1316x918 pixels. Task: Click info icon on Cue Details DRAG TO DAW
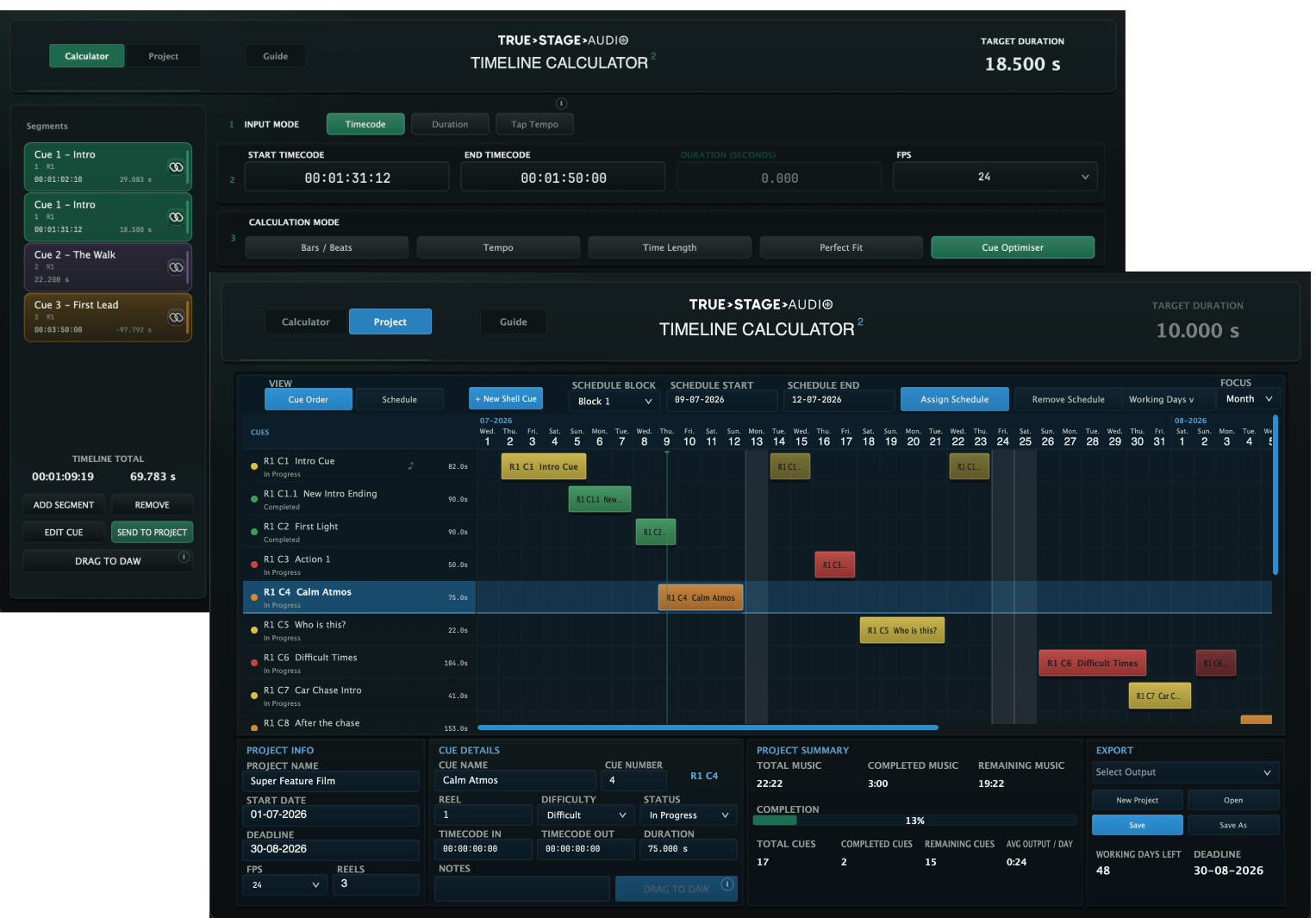click(727, 884)
